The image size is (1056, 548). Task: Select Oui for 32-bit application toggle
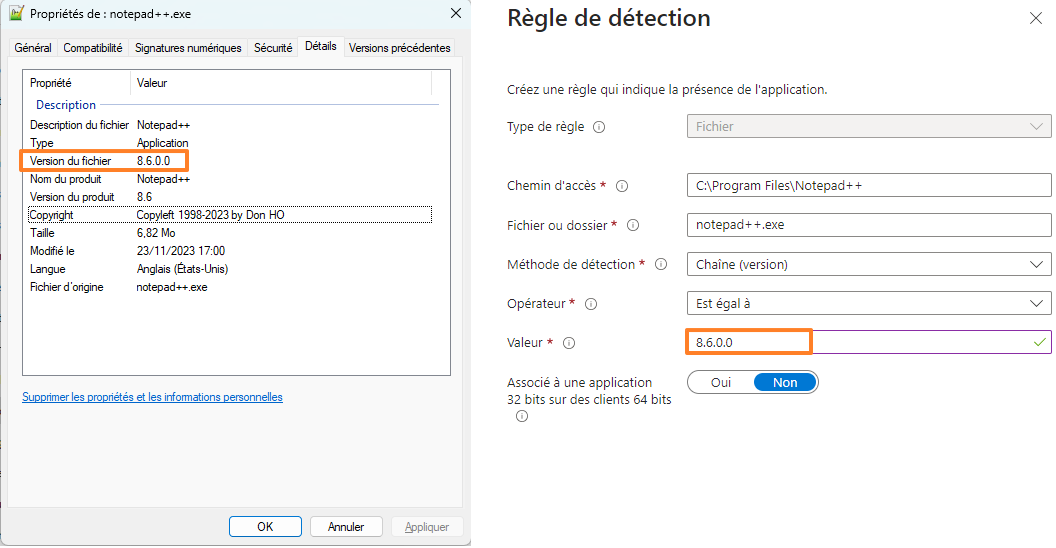coord(721,382)
